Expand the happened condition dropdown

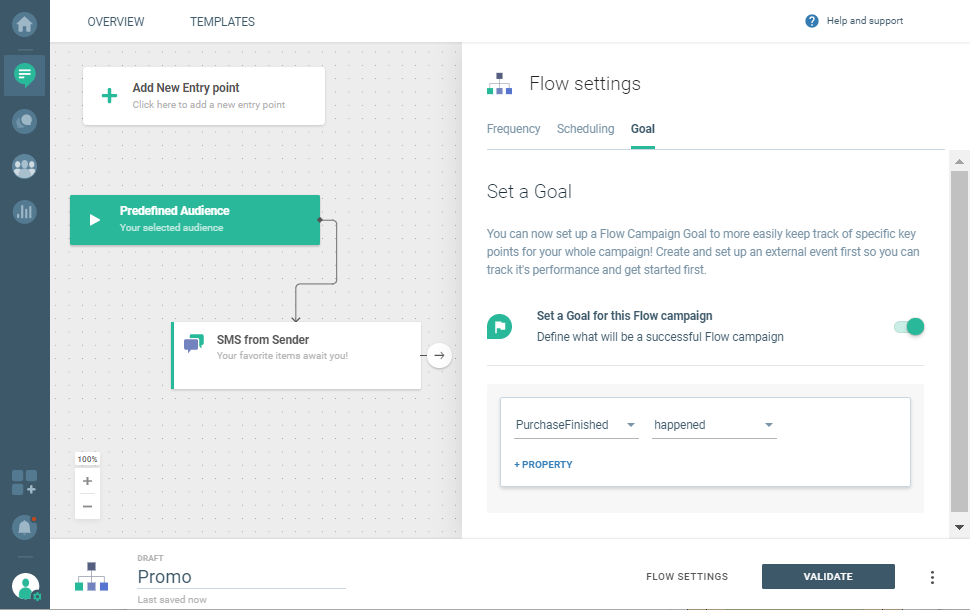714,425
